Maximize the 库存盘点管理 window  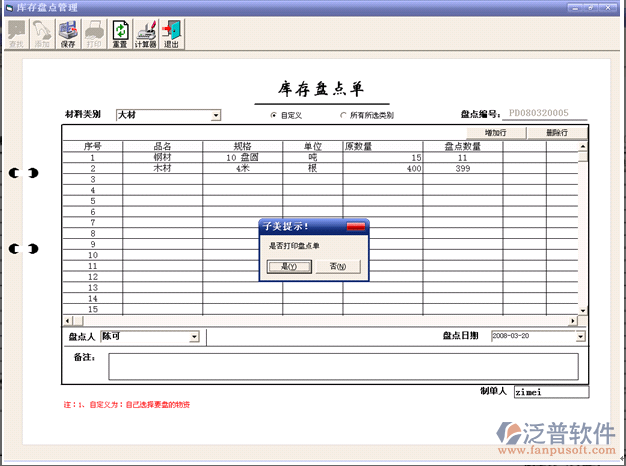[x=591, y=8]
